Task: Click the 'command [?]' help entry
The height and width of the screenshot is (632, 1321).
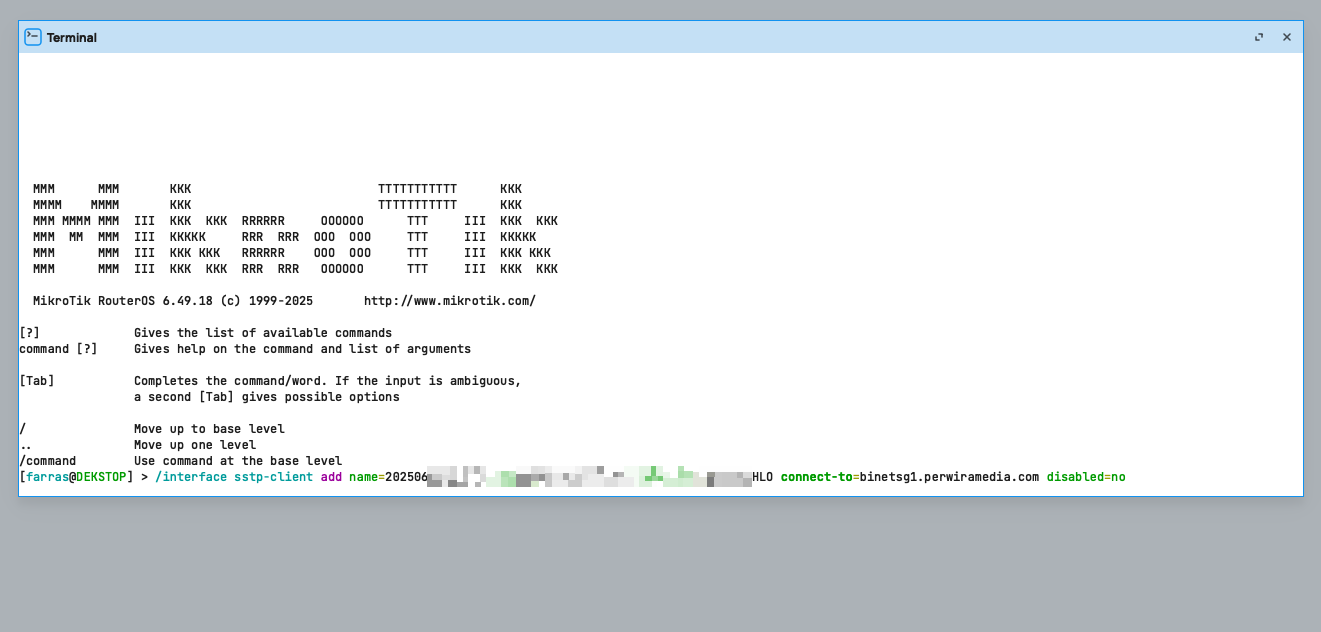Action: pos(58,349)
